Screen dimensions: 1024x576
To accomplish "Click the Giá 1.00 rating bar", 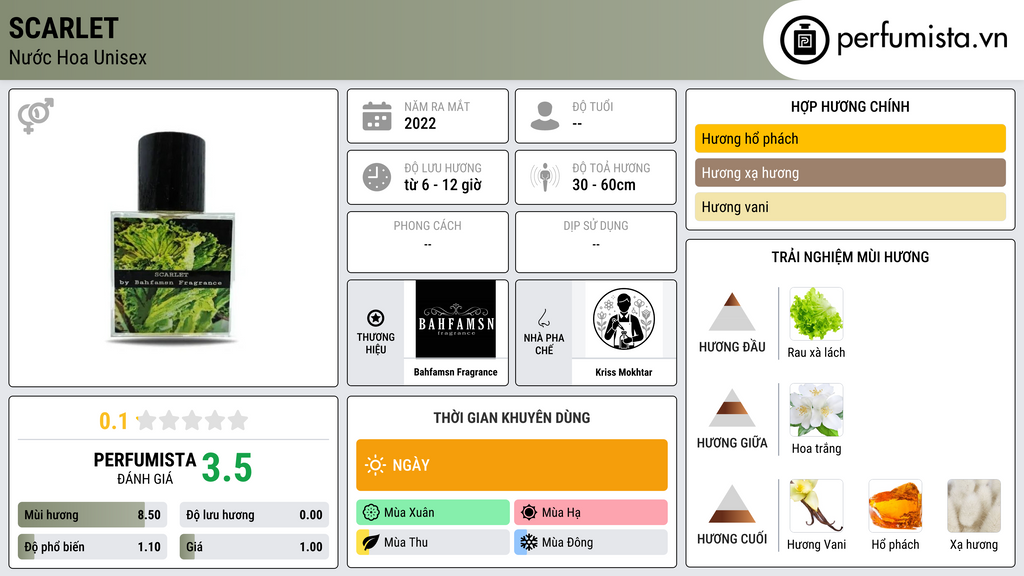I will [254, 547].
